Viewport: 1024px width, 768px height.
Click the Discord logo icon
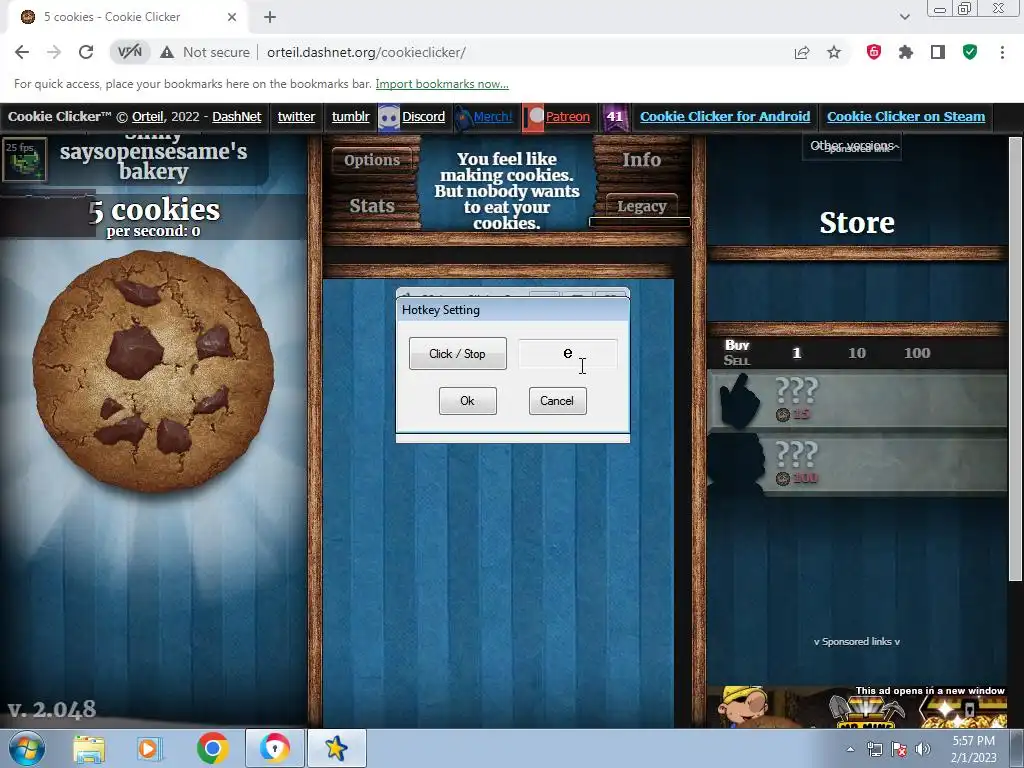click(389, 118)
